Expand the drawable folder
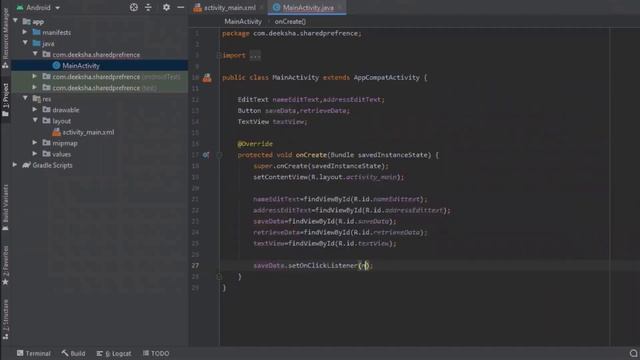 [x=35, y=109]
